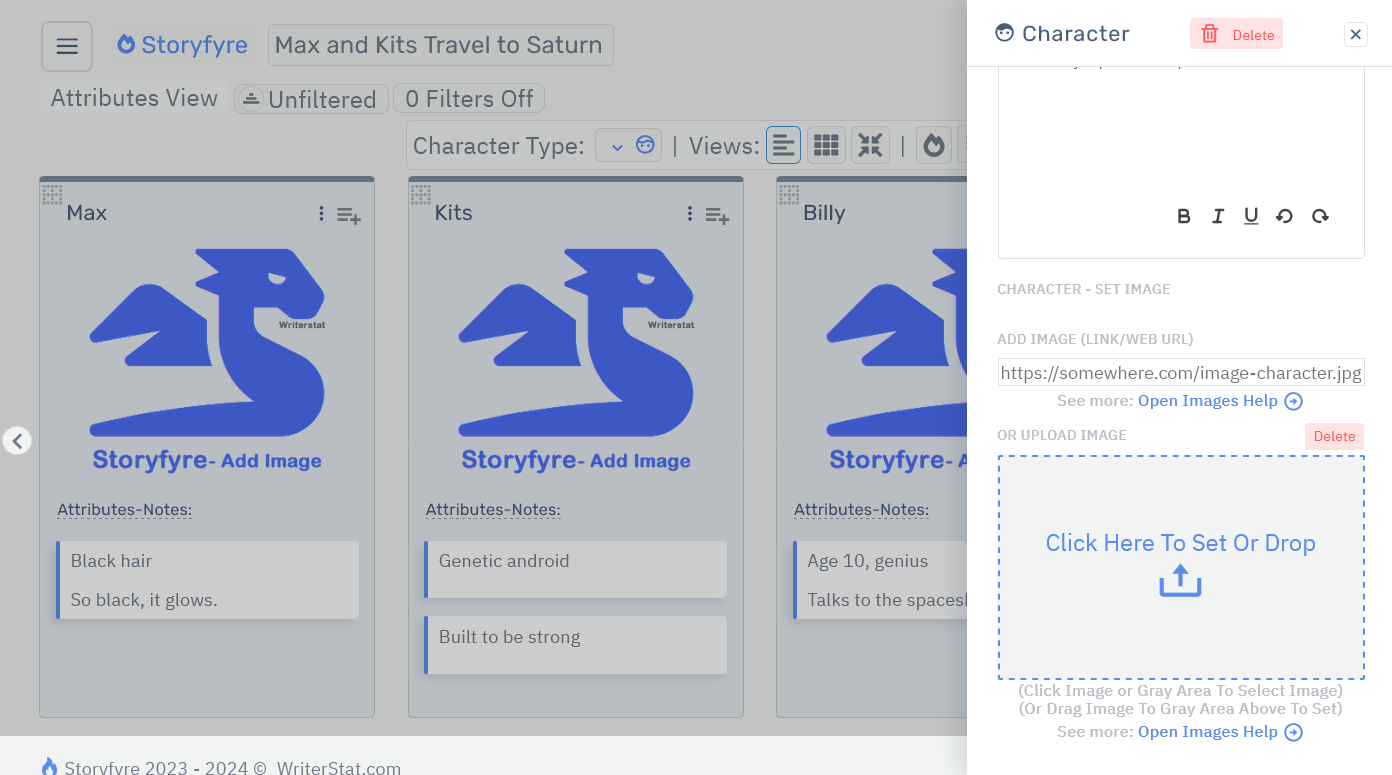The image size is (1392, 775).
Task: Toggle the Unfiltered filter setting
Action: tap(310, 98)
